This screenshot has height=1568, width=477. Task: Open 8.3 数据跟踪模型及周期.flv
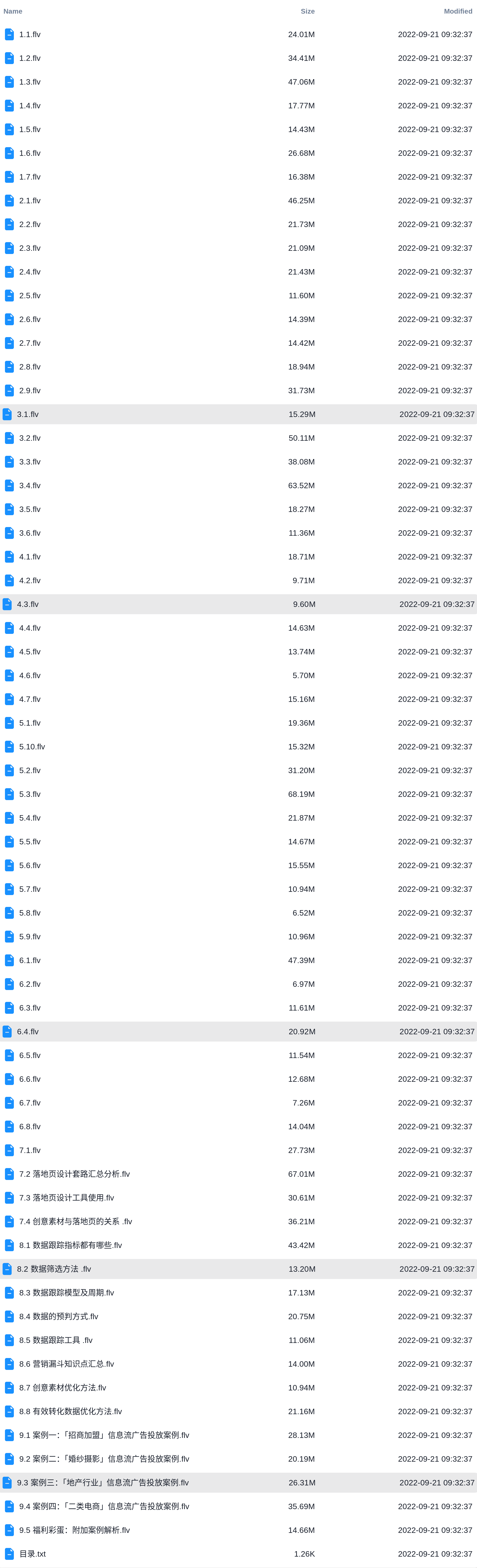66,1293
